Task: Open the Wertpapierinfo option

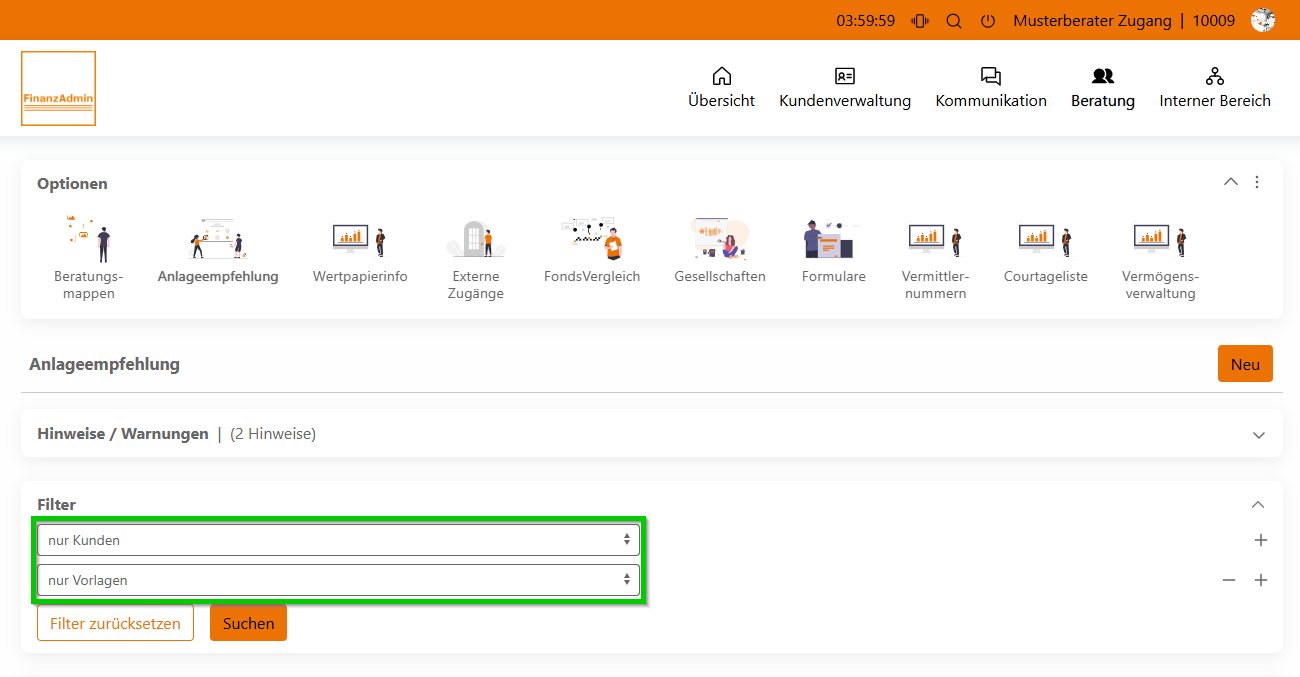Action: 360,240
